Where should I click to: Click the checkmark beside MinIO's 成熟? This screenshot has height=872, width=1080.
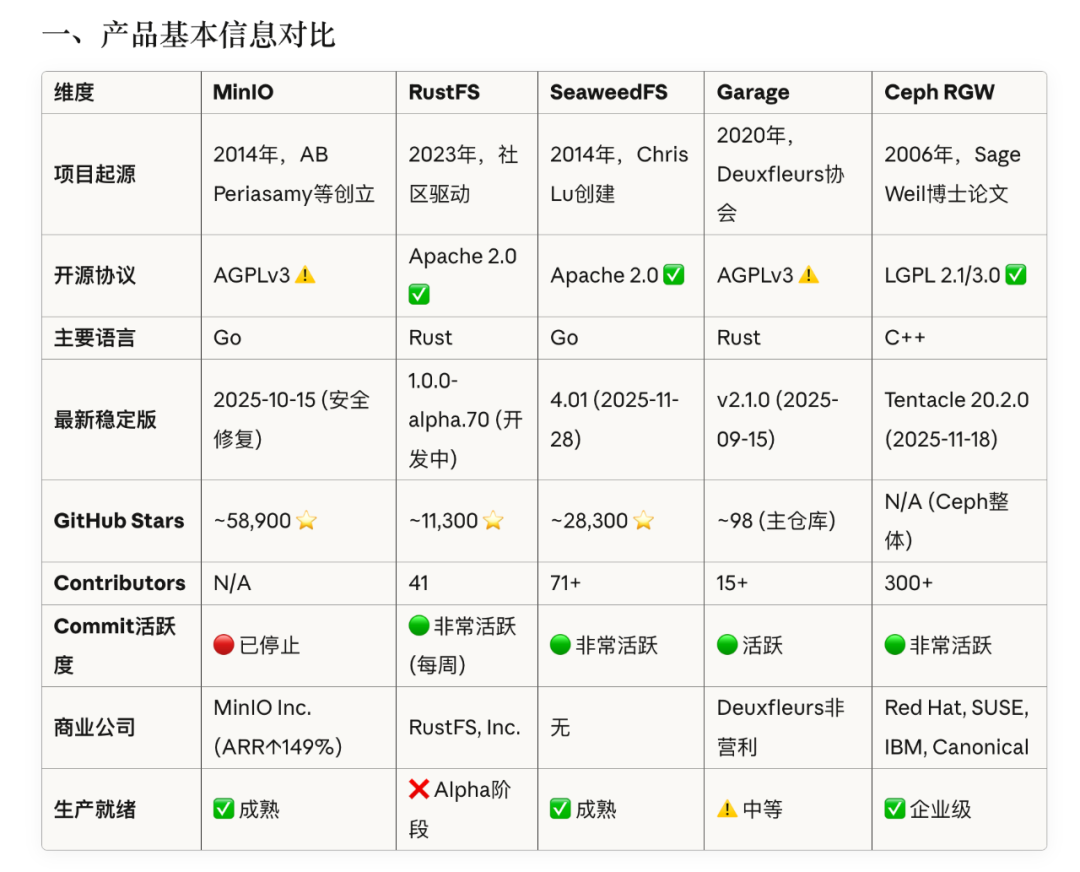click(x=224, y=809)
